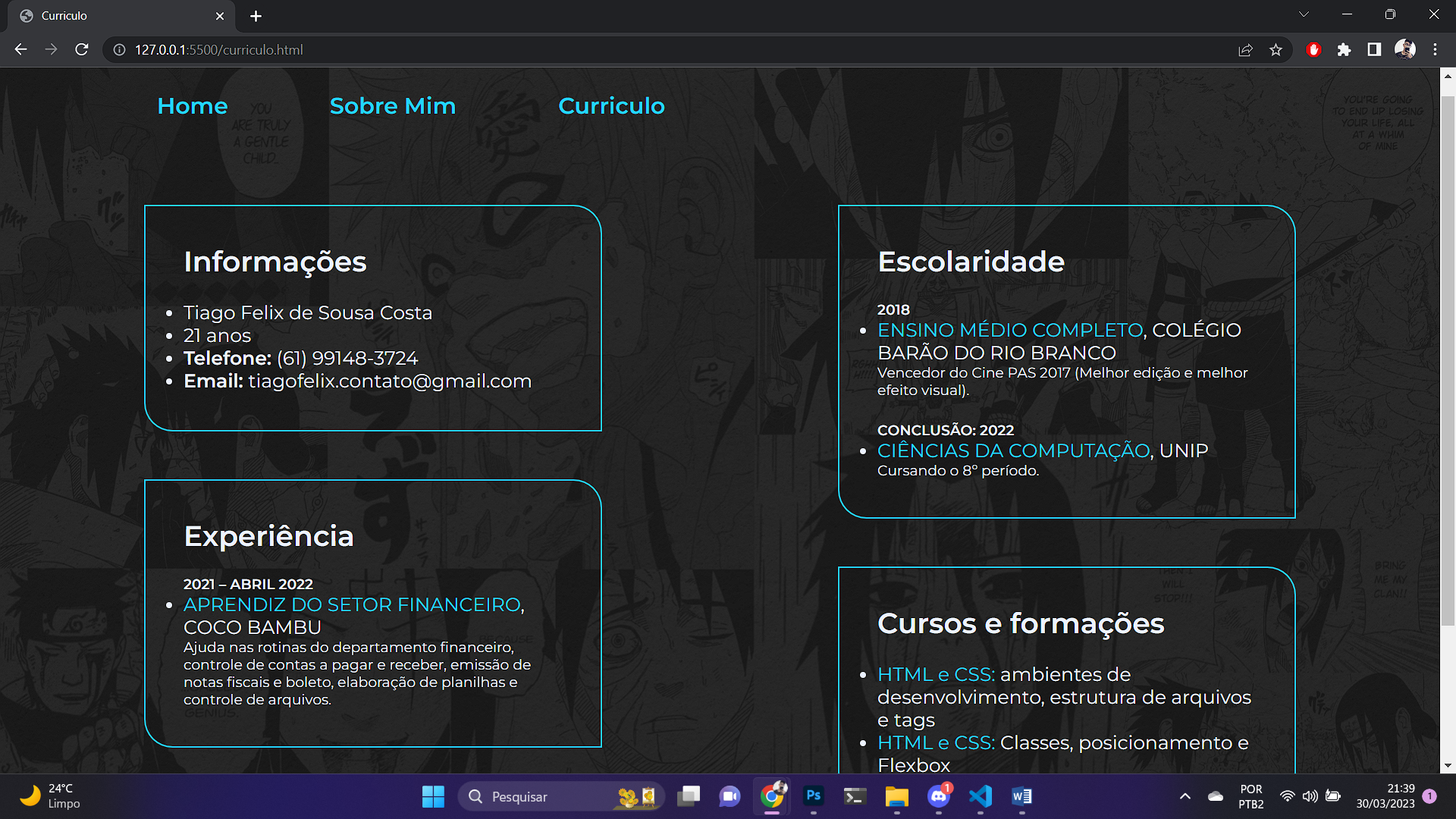Open OneDrive cloud tray icon
1456x819 pixels.
point(1216,796)
